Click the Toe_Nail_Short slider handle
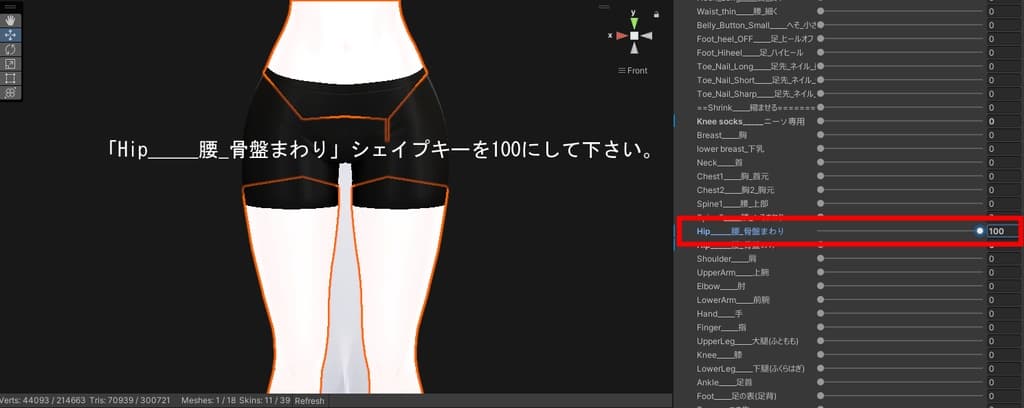The height and width of the screenshot is (408, 1024). tap(821, 80)
